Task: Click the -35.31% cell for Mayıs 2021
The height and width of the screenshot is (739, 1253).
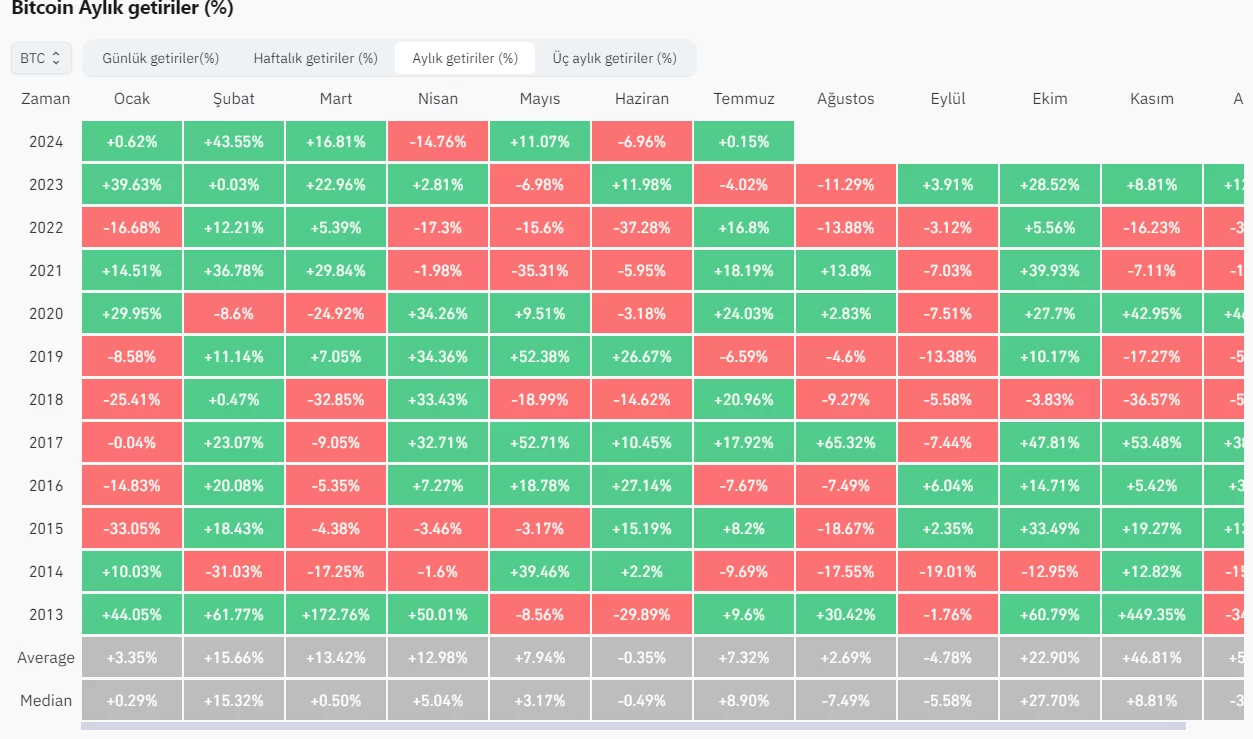Action: coord(540,270)
